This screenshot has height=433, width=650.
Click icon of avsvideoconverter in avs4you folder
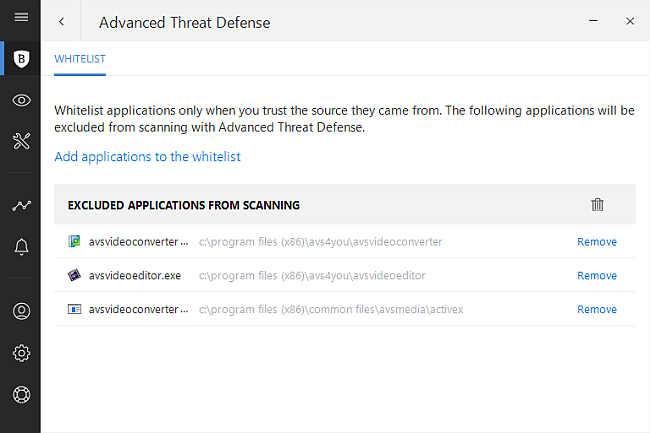[74, 241]
